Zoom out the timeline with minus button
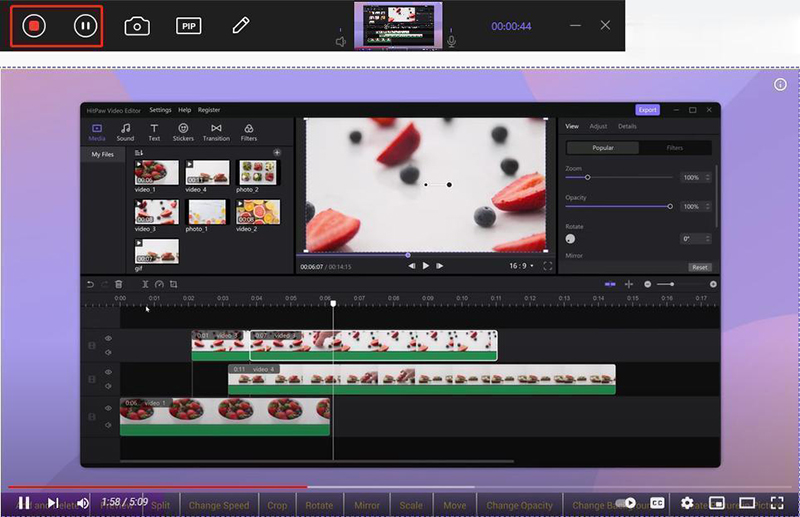The image size is (800, 517). (x=647, y=284)
